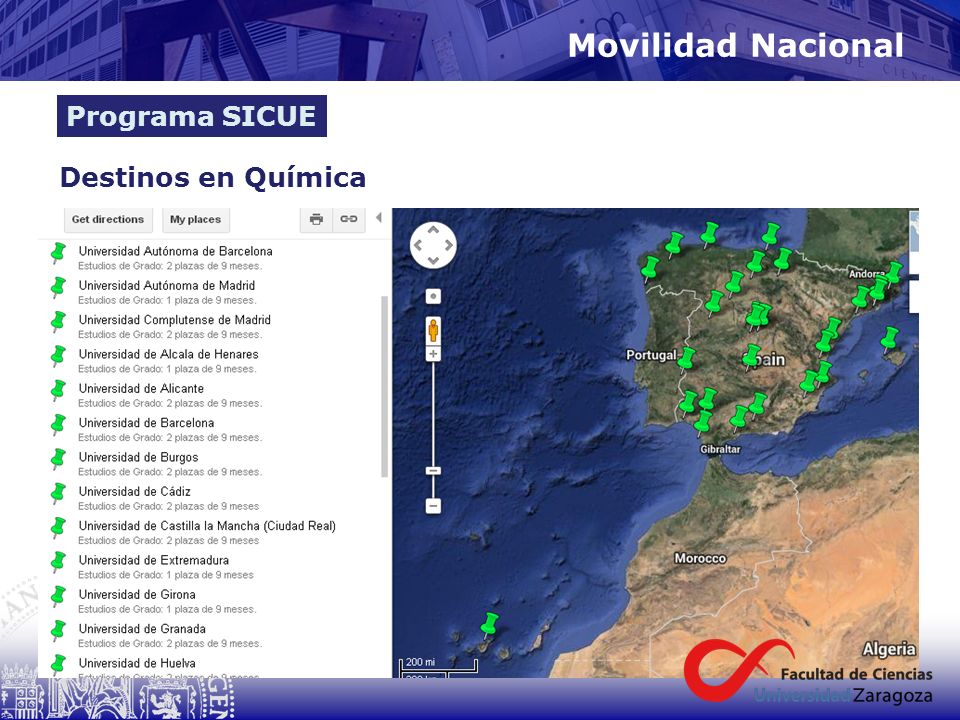This screenshot has height=720, width=960.
Task: Open Universidad de Alicante entry
Action: (x=141, y=388)
